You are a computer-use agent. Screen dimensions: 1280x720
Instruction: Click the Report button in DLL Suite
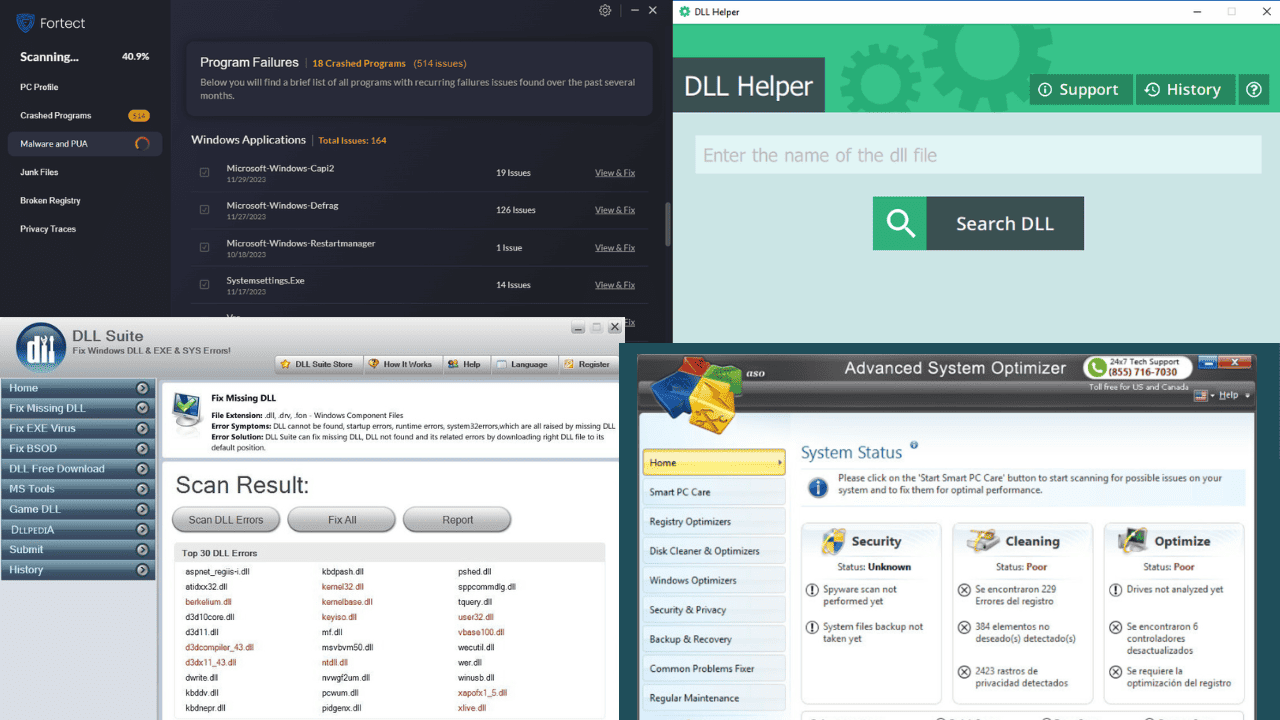pos(457,520)
